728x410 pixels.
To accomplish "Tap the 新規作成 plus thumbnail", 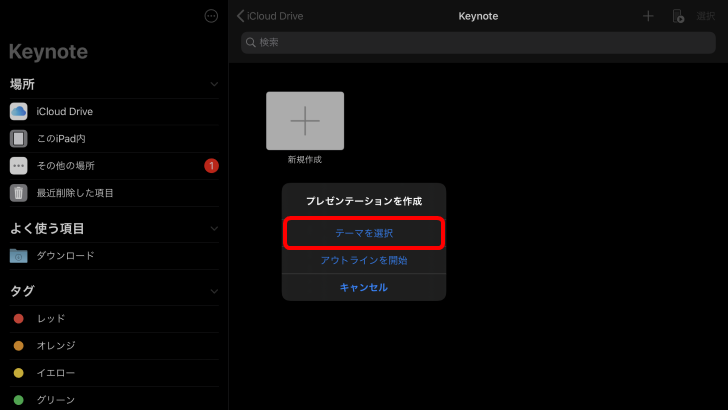I will [305, 121].
